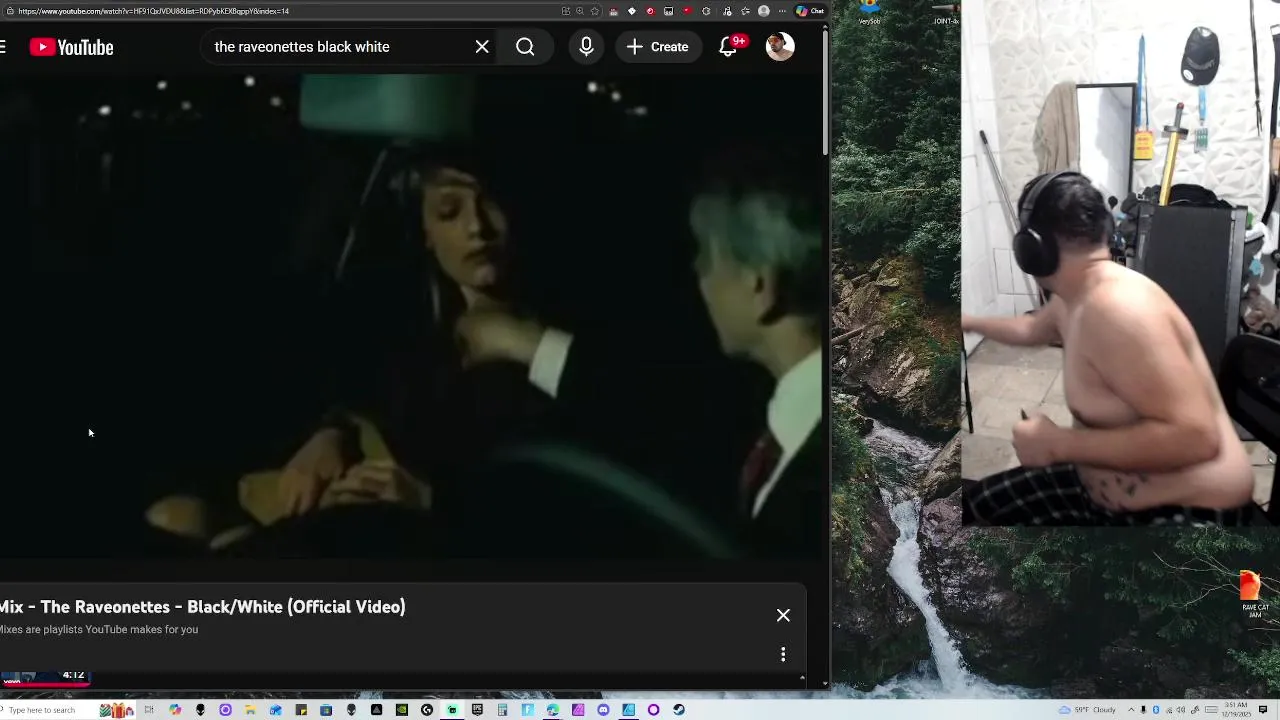This screenshot has height=720, width=1280.
Task: Open the Edge media control music-note icon
Action: (x=727, y=11)
